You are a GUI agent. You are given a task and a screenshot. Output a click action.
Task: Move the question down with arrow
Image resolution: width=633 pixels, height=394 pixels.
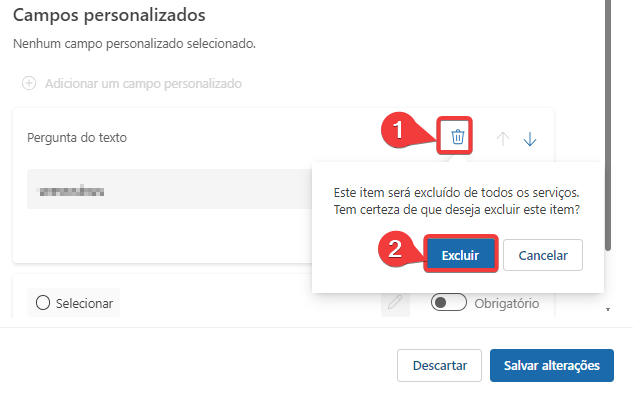coord(530,139)
